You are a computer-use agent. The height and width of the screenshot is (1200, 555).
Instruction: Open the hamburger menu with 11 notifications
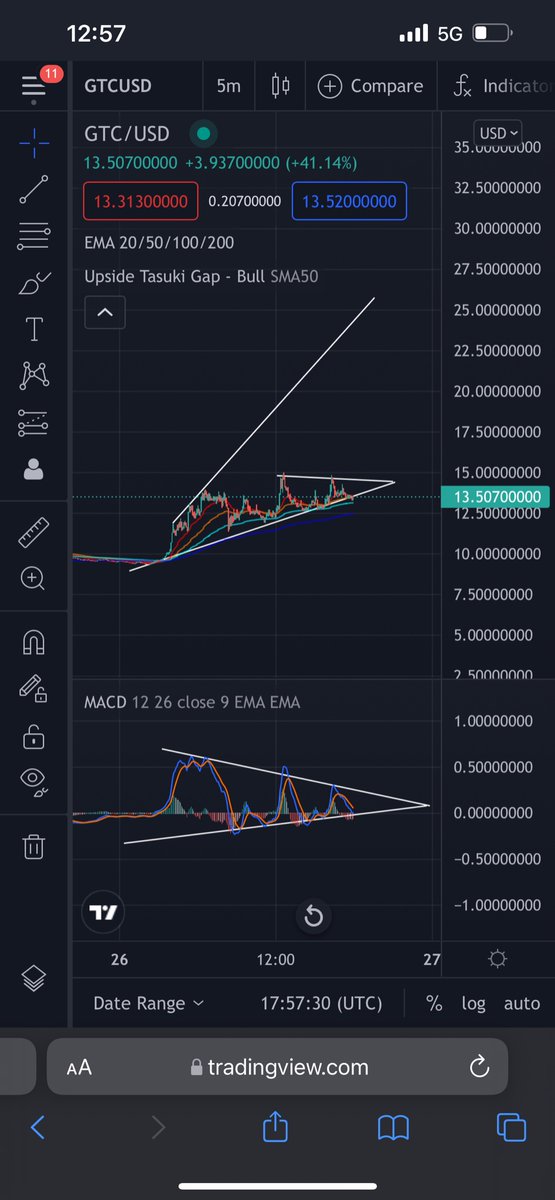[x=34, y=86]
